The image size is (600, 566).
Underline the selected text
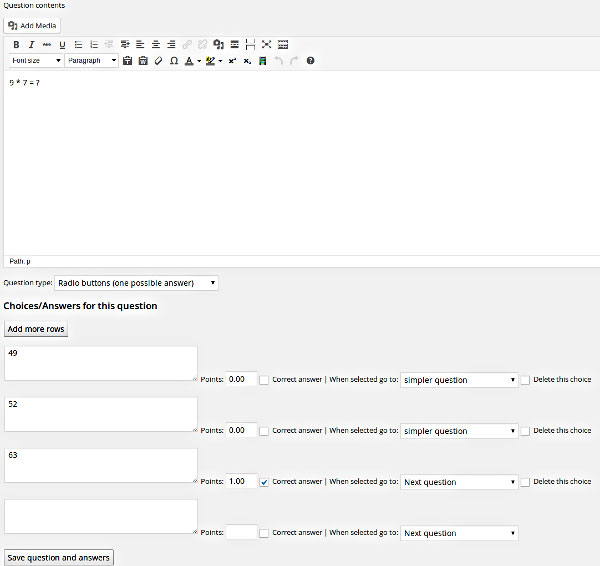(x=62, y=45)
